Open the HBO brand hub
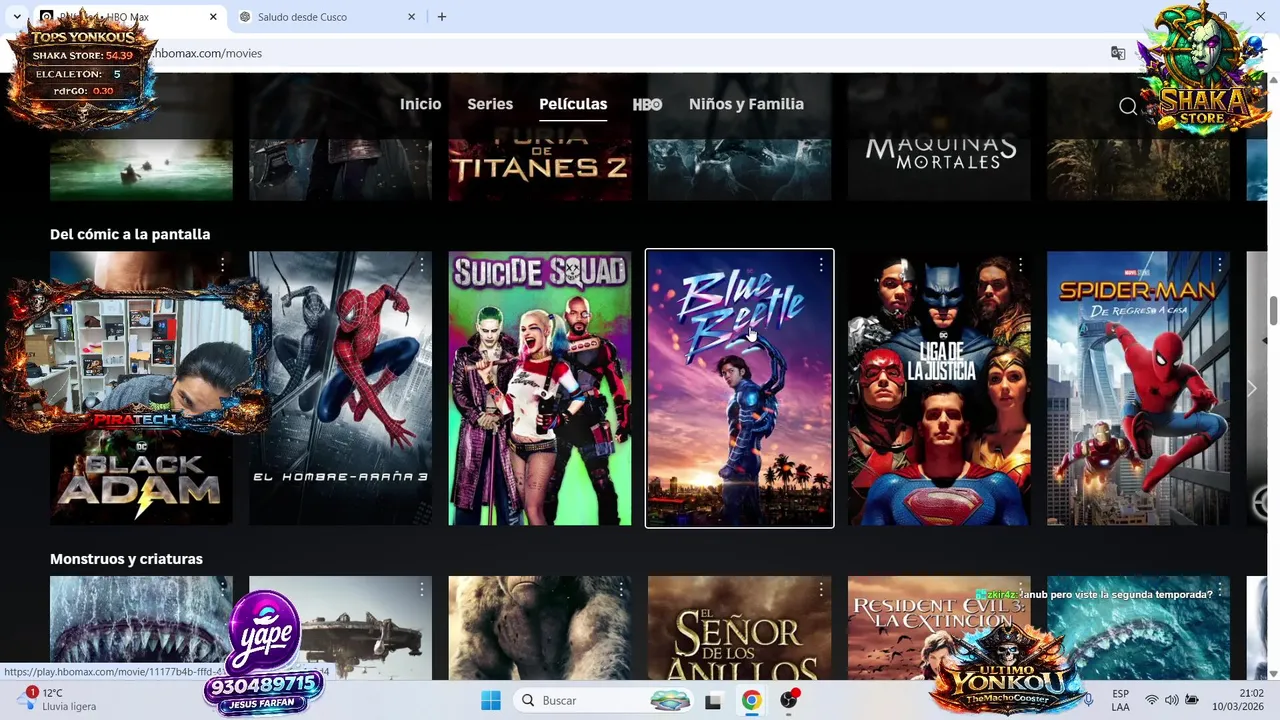Screen dimensions: 1280x720 click(x=647, y=104)
